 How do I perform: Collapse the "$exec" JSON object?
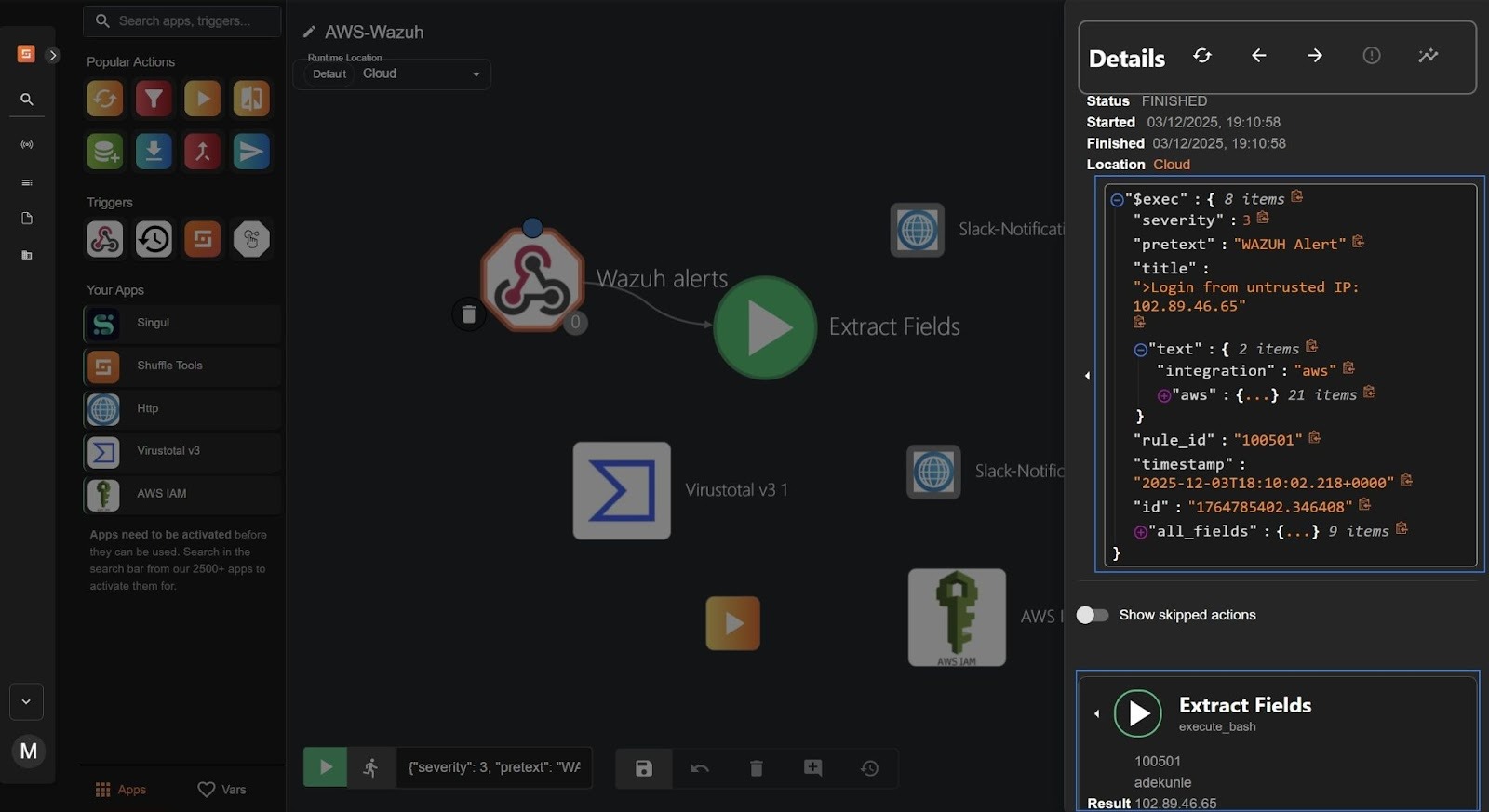(x=1117, y=200)
